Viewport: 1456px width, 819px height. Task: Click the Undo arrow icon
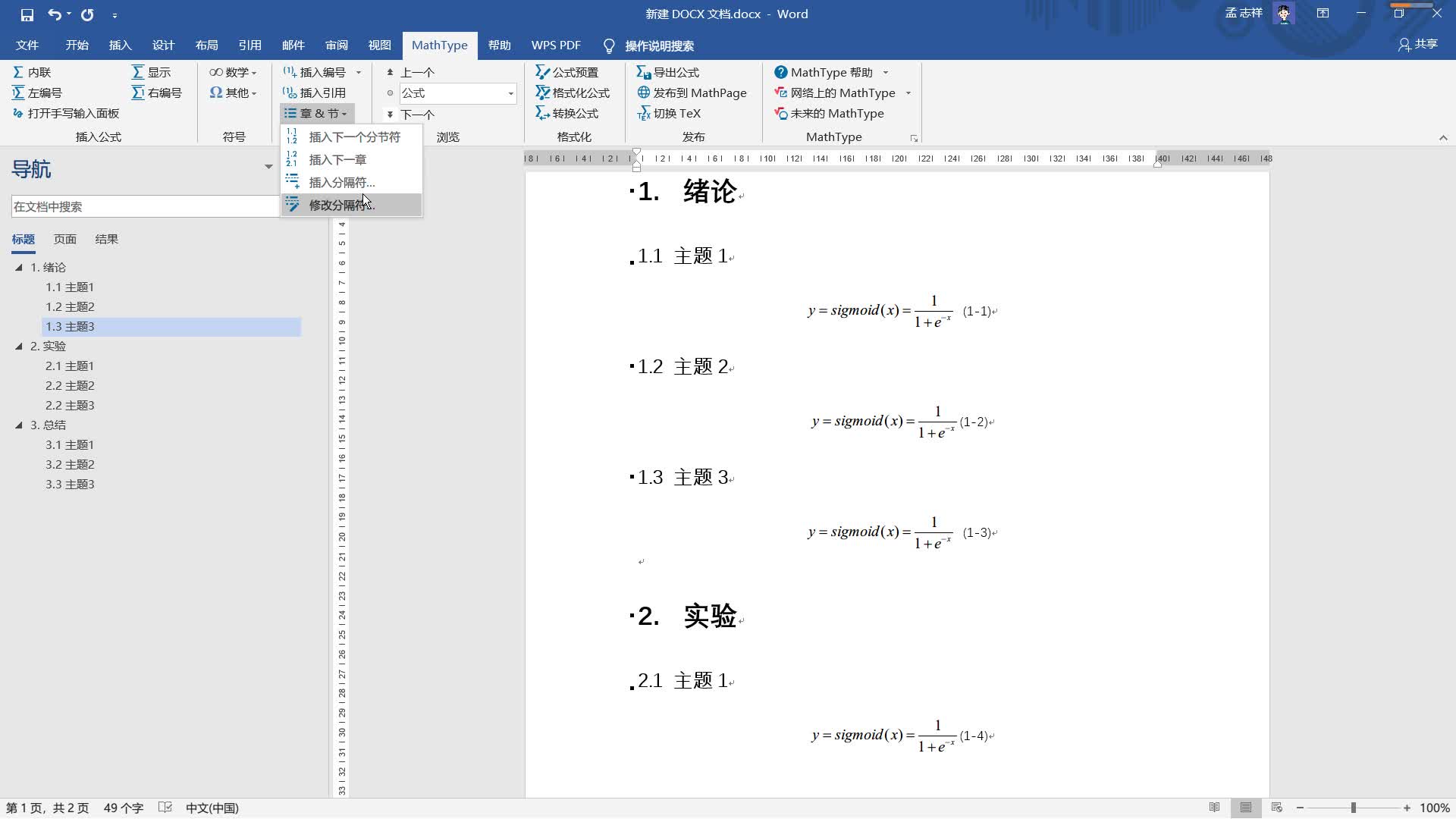[55, 14]
